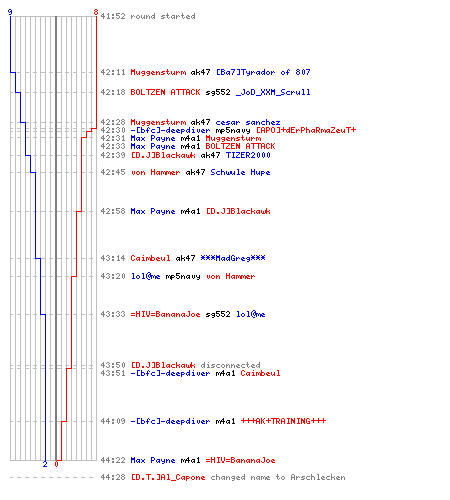Click the red team count 8
450x500 pixels.
96,12
